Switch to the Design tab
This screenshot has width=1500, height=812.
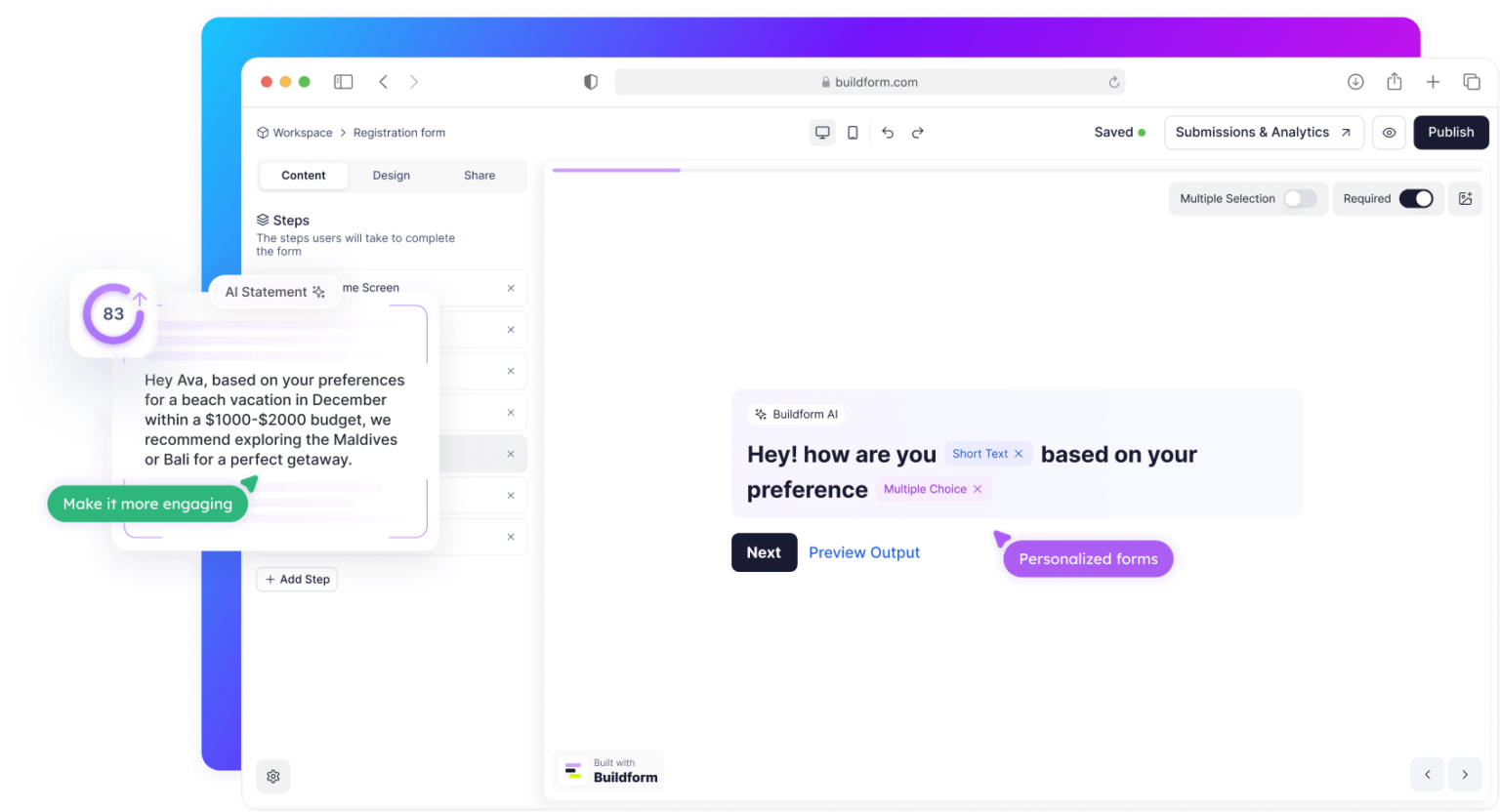[x=391, y=176]
